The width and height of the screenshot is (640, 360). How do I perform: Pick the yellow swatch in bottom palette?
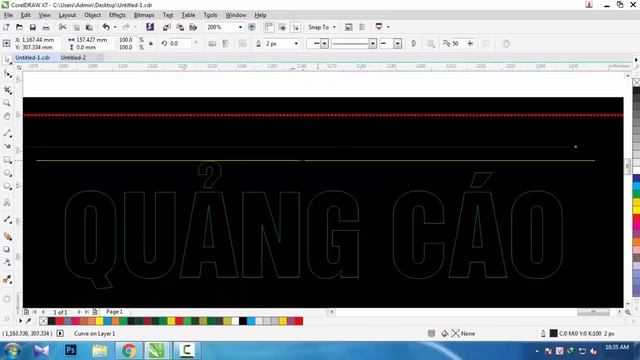[x=99, y=321]
